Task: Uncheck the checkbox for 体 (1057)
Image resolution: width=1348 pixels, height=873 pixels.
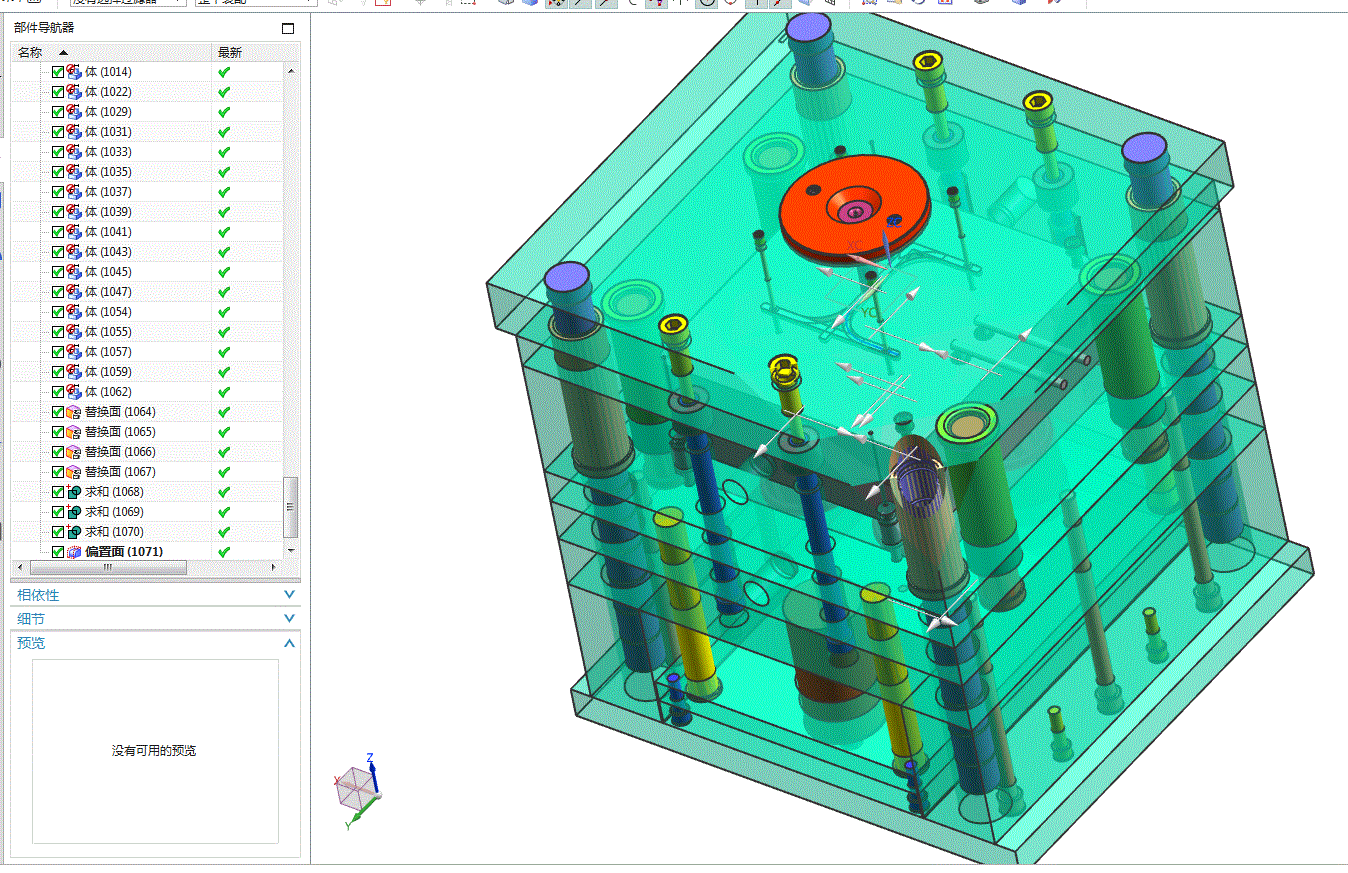Action: click(58, 352)
